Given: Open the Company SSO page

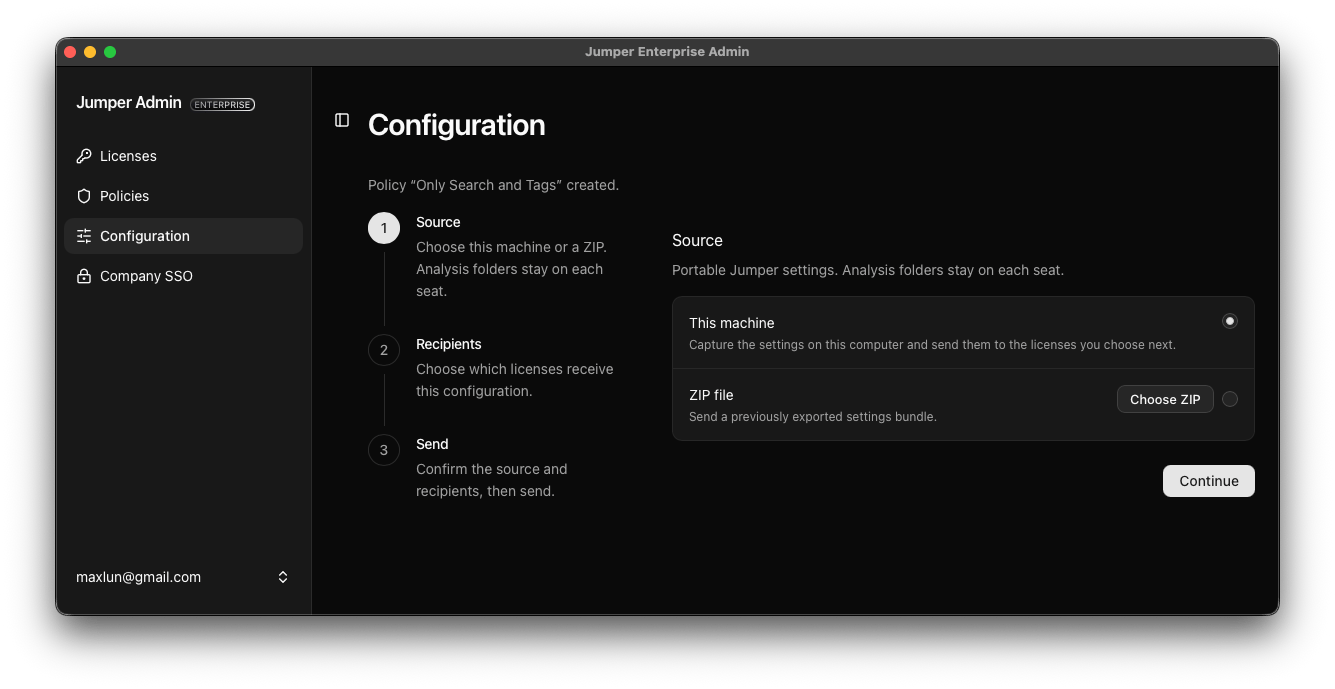Looking at the screenshot, I should [x=183, y=276].
